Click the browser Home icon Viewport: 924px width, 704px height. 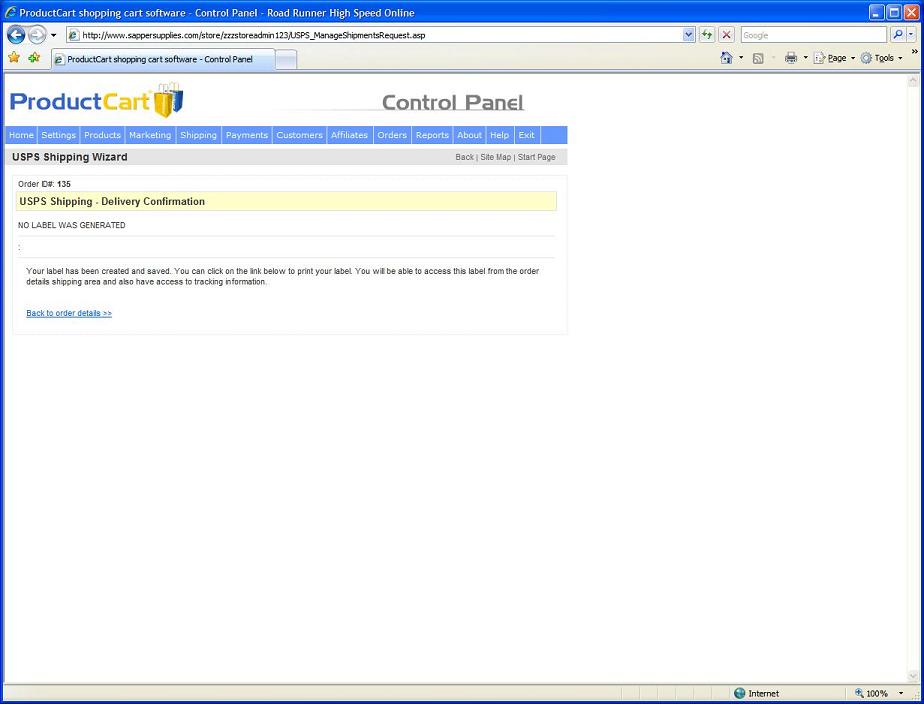(x=727, y=58)
